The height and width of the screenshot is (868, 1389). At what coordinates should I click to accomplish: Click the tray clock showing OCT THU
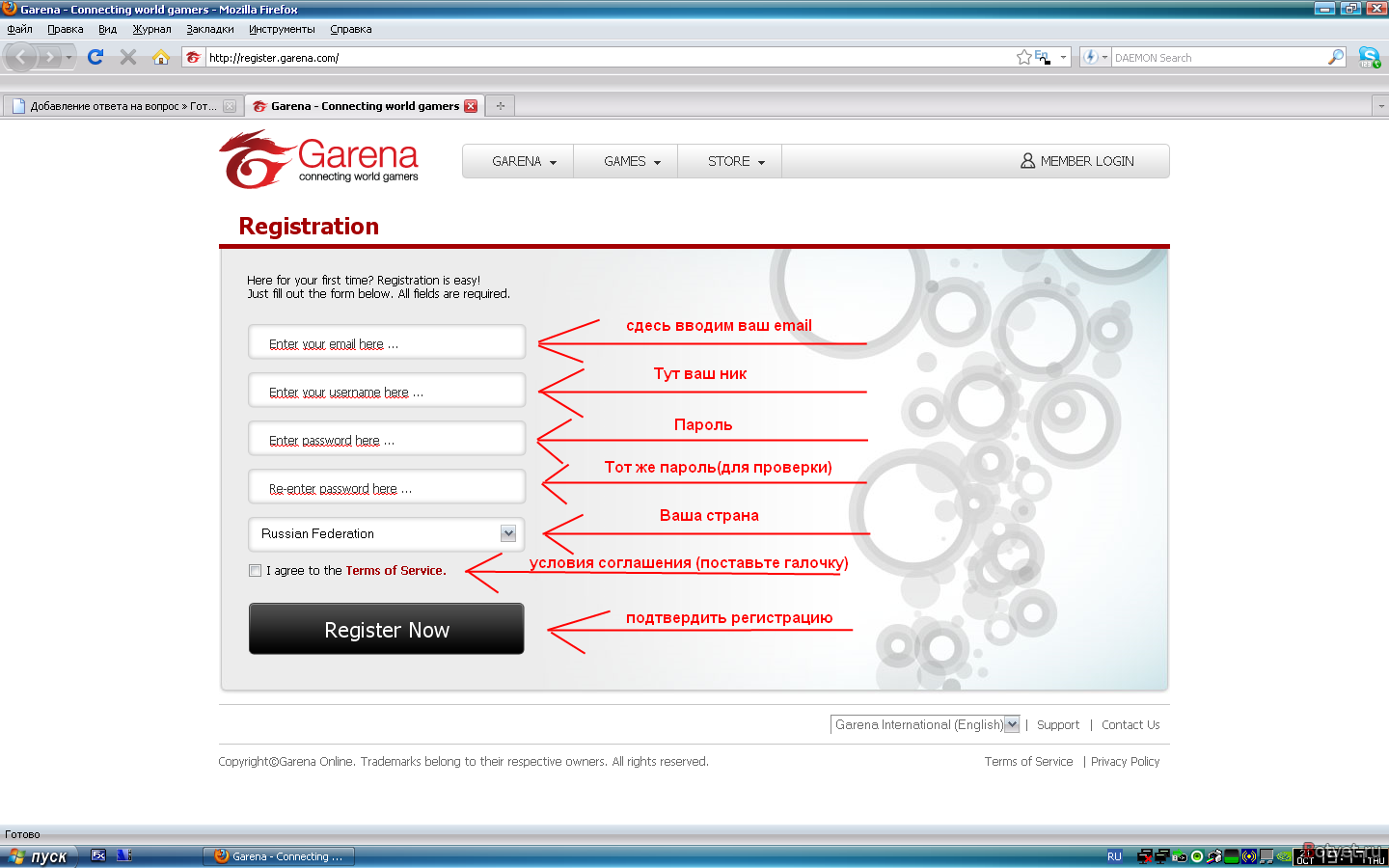[1340, 856]
